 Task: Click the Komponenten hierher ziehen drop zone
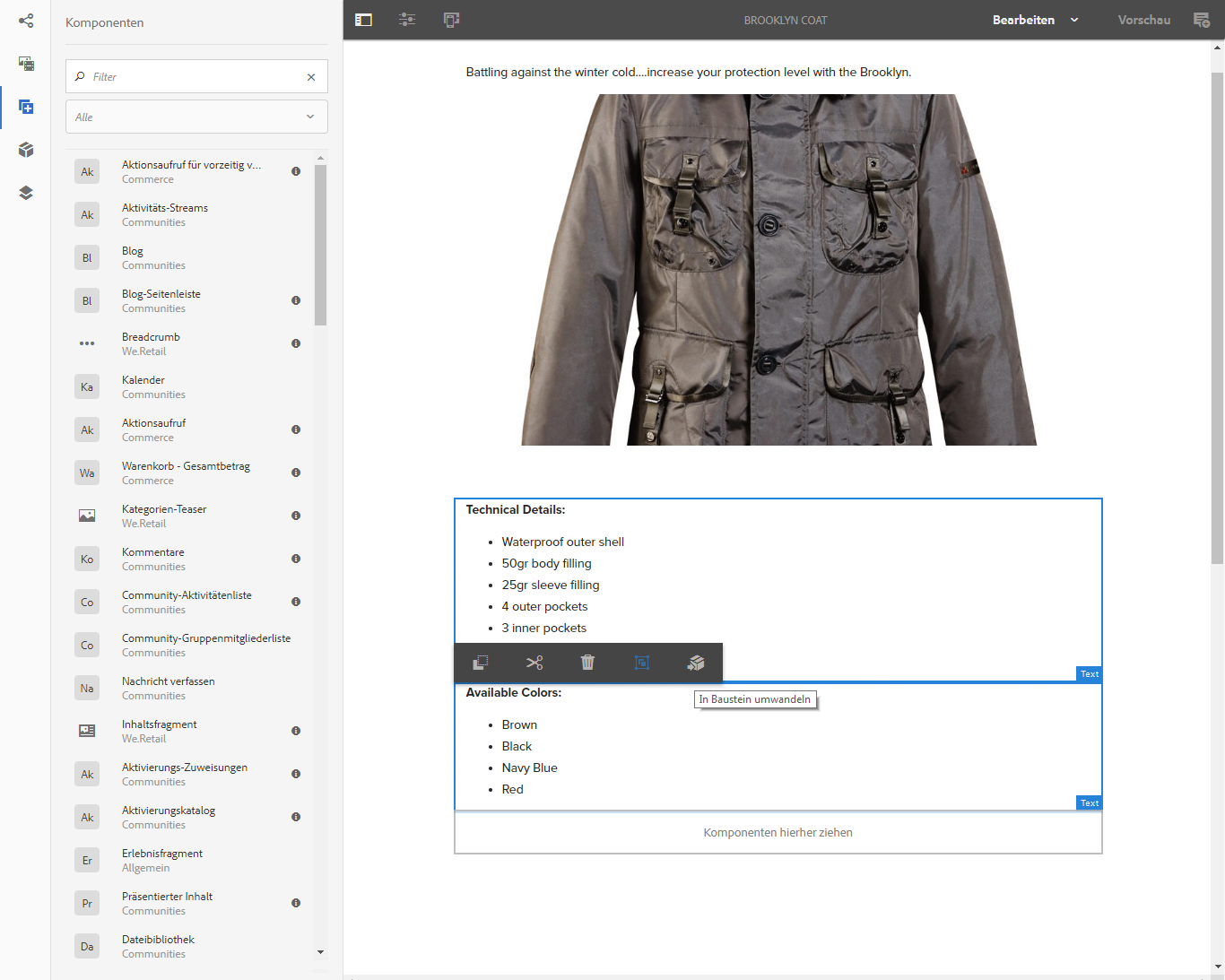pyautogui.click(x=778, y=833)
